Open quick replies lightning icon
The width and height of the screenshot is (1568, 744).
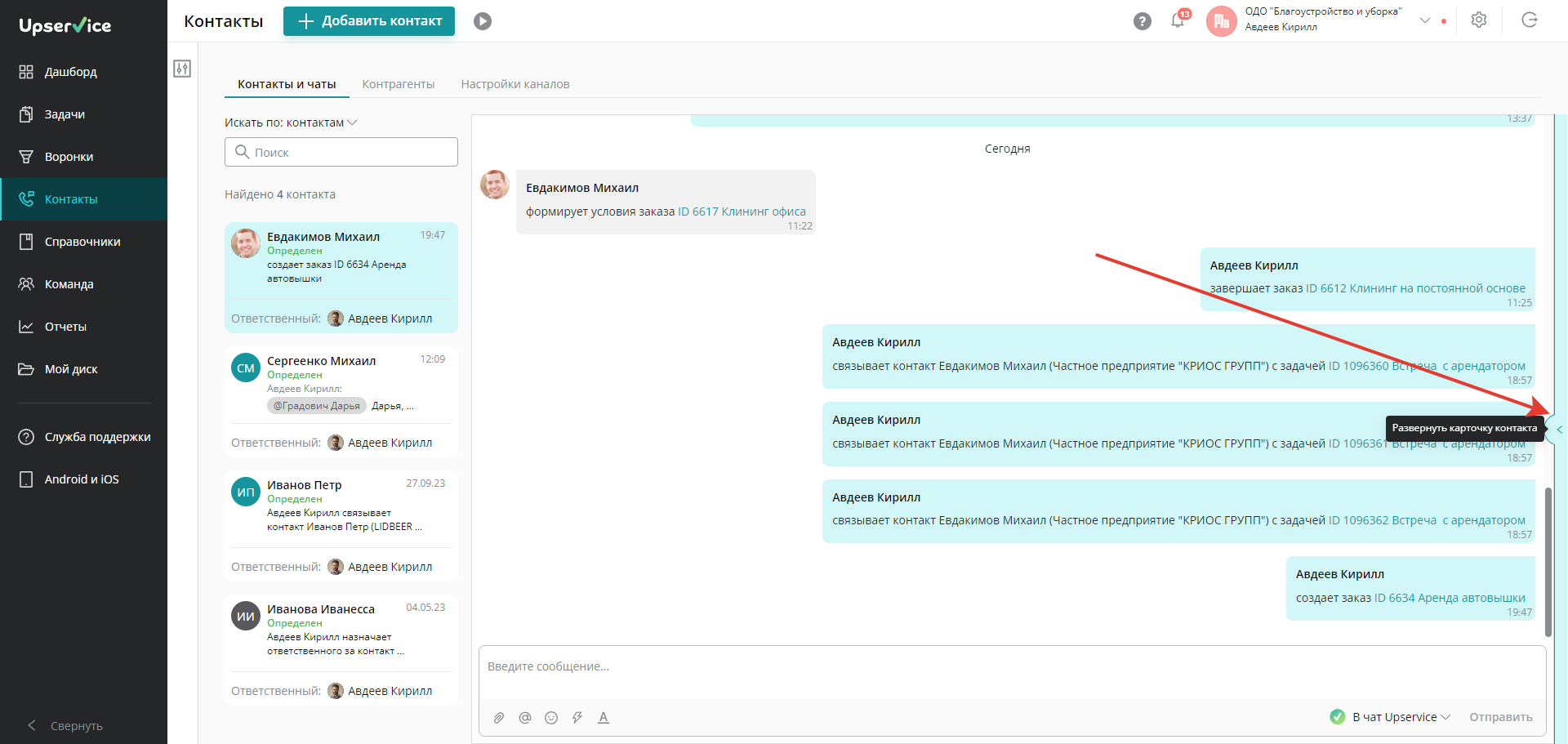[x=577, y=718]
